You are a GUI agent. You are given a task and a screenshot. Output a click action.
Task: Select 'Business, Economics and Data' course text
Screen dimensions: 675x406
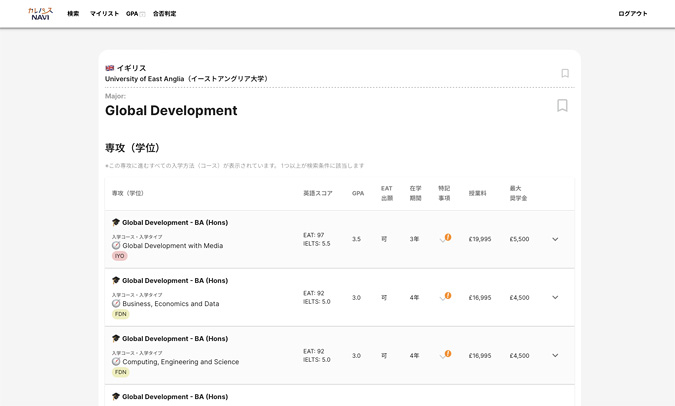pyautogui.click(x=171, y=304)
